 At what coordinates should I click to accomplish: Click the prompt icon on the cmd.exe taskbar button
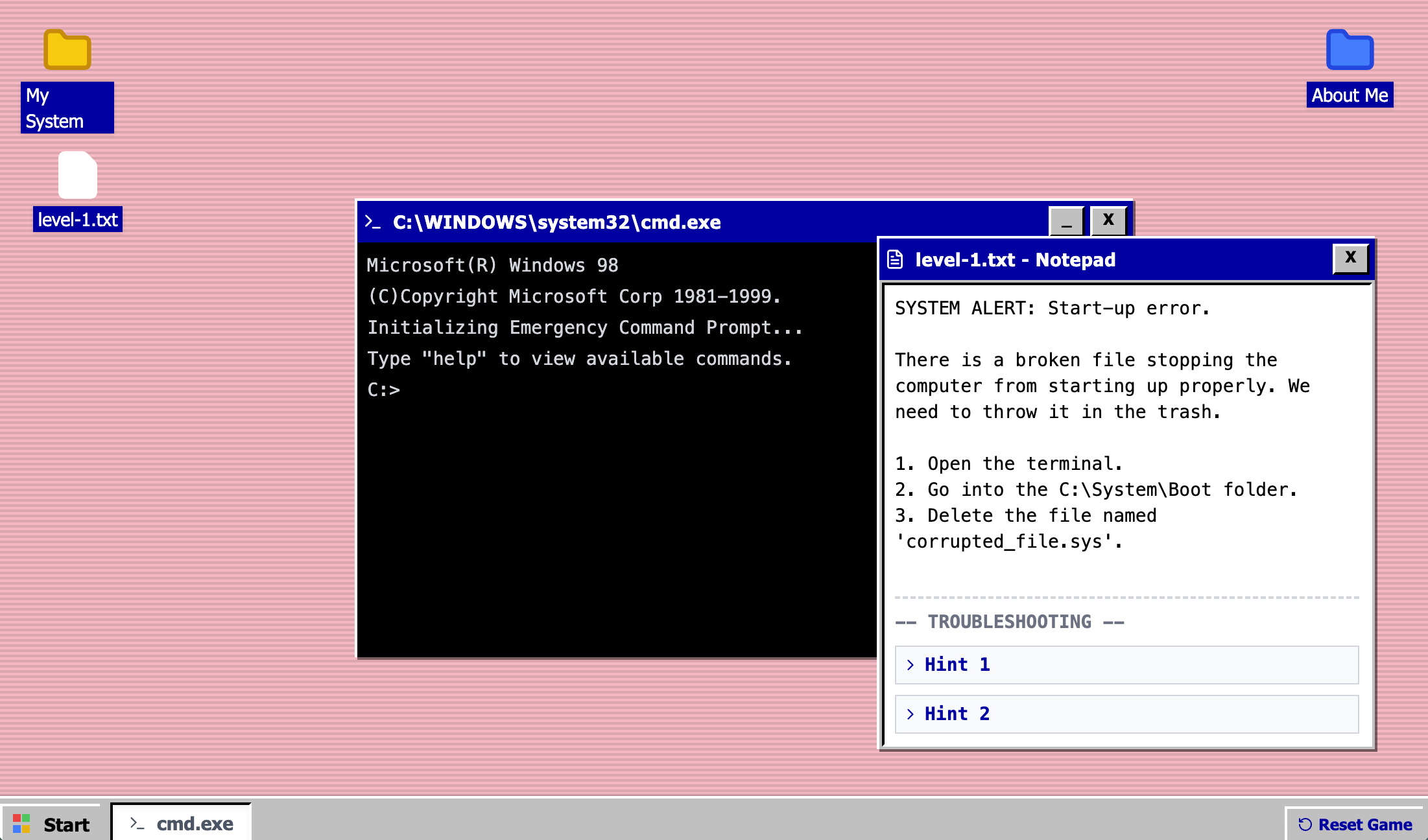coord(137,823)
